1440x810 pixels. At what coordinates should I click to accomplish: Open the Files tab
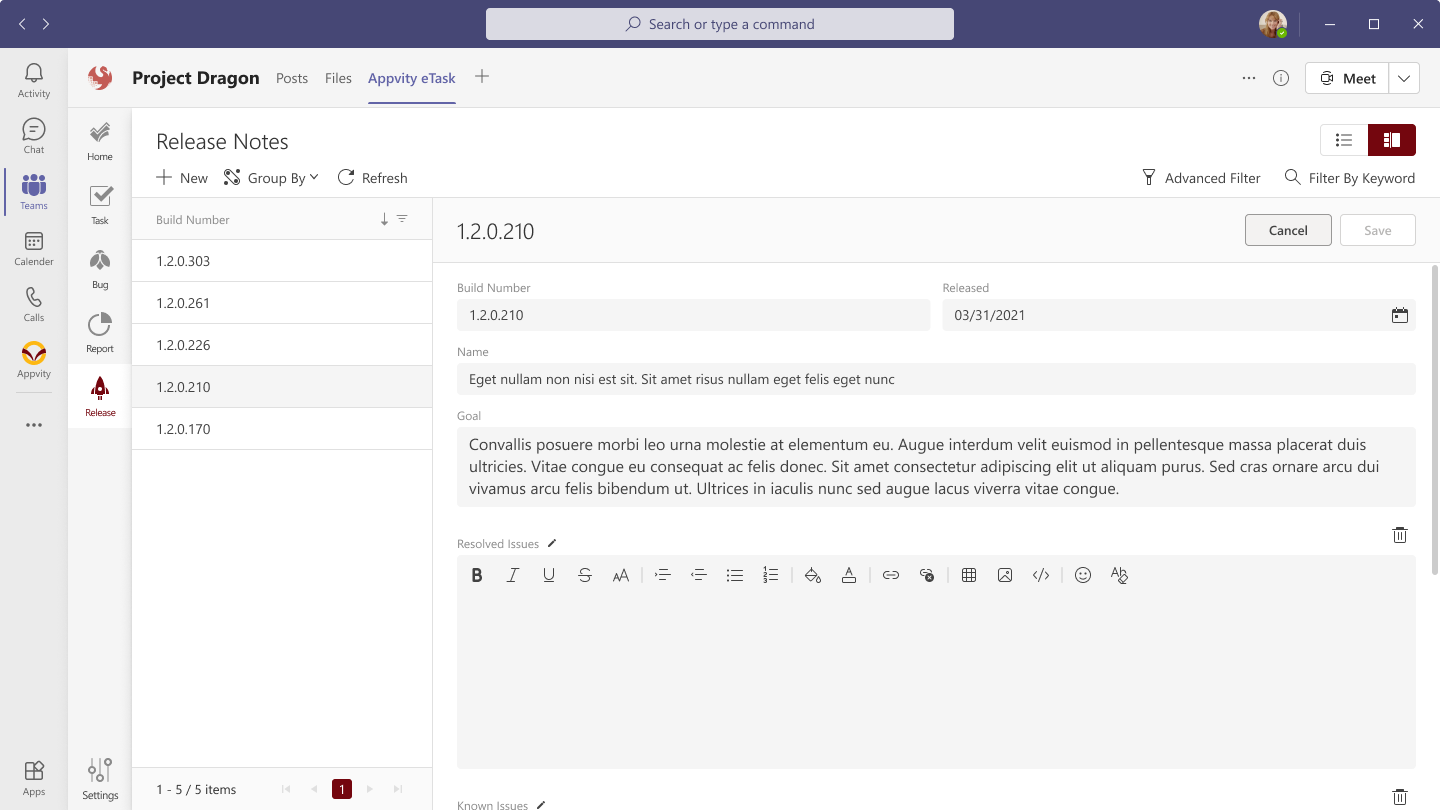pos(338,77)
